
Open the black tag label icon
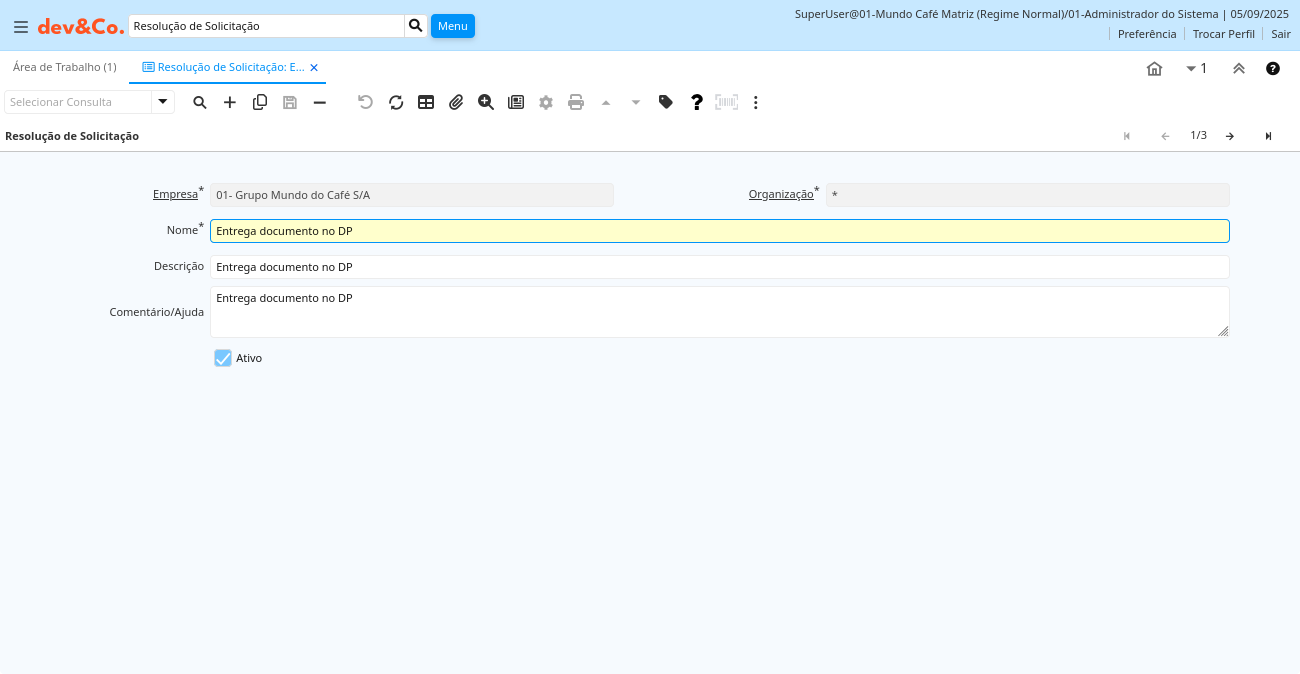(666, 102)
